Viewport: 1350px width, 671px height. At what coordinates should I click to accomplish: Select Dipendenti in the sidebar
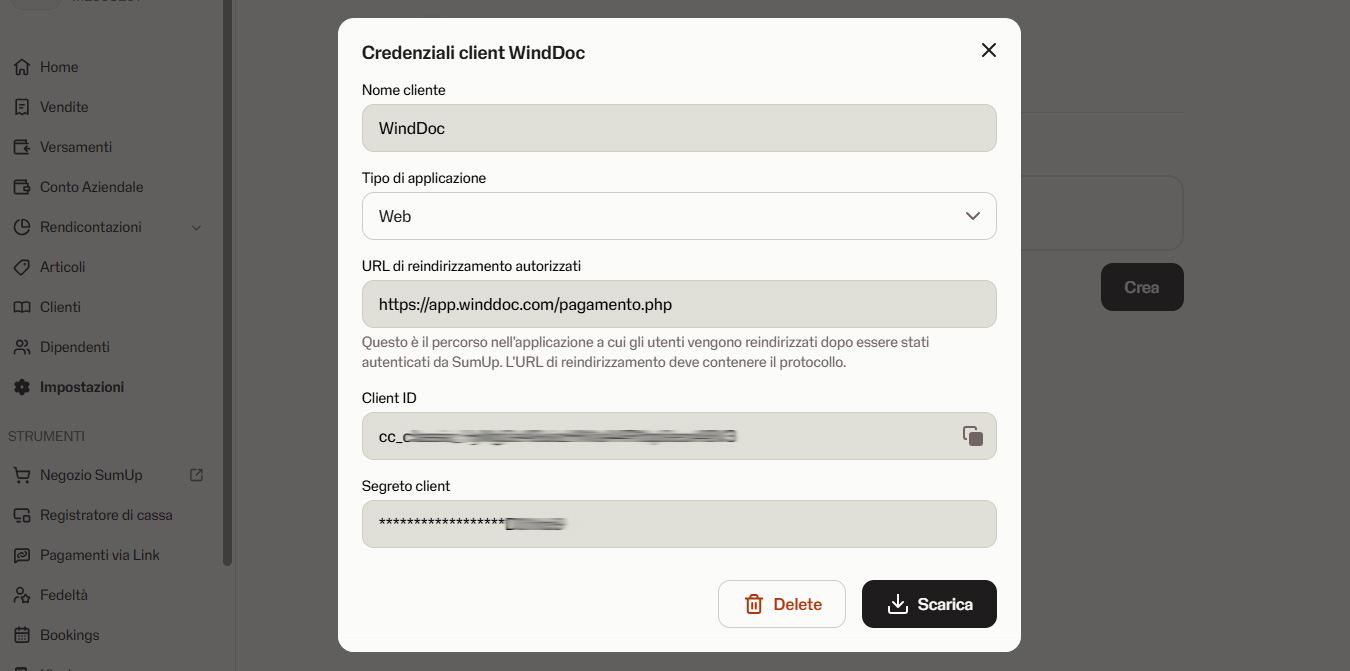(75, 347)
